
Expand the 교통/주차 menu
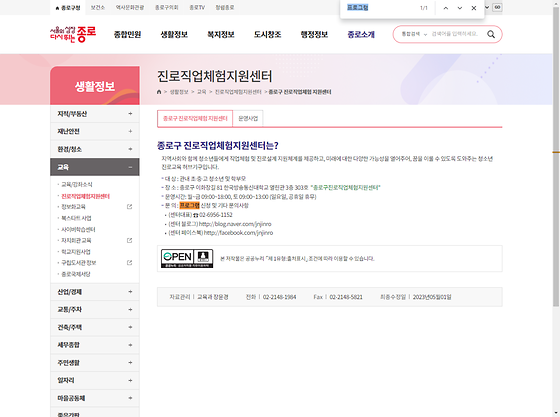(95, 309)
